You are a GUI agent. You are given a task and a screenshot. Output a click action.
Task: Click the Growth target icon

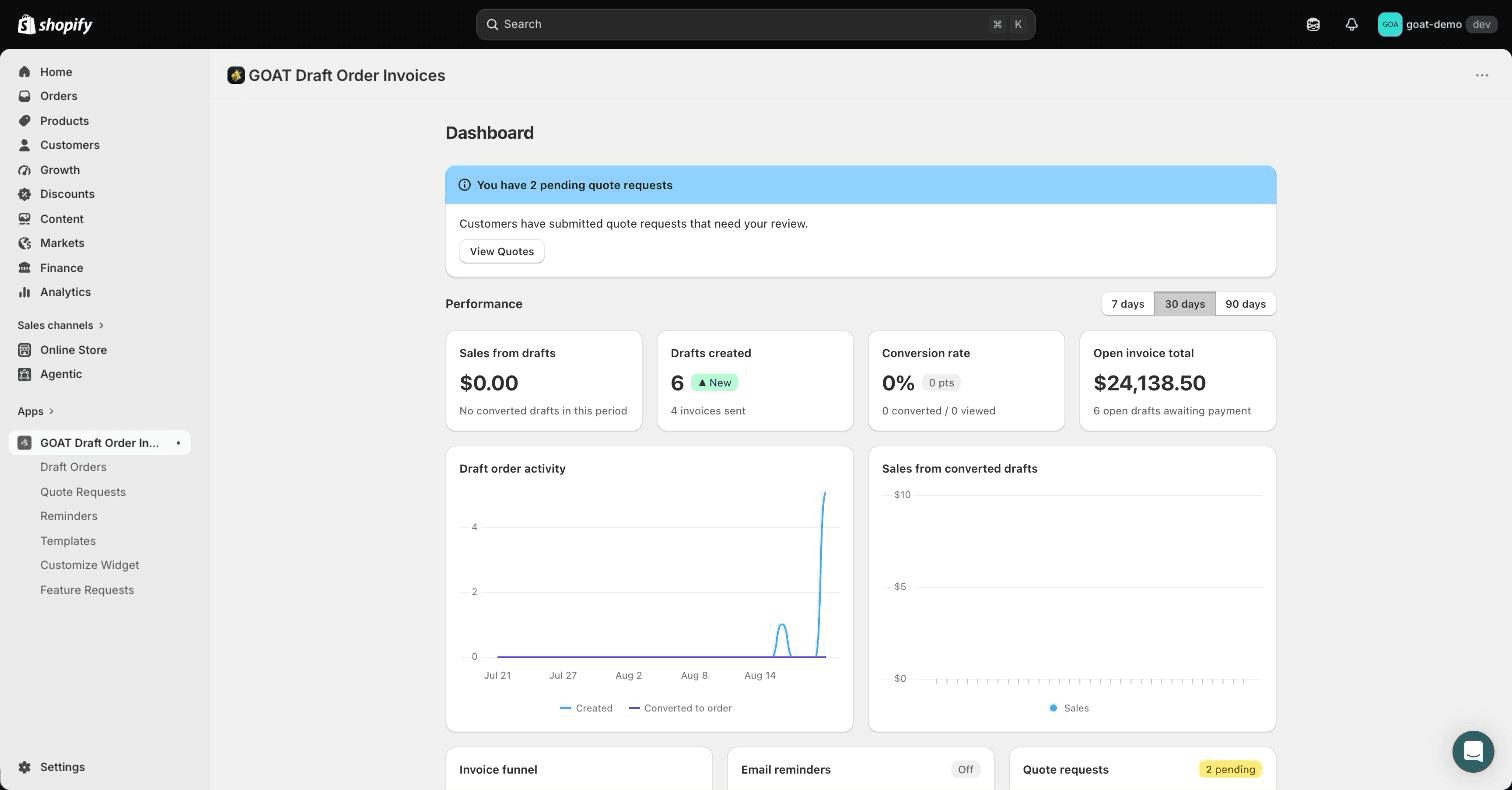[25, 170]
